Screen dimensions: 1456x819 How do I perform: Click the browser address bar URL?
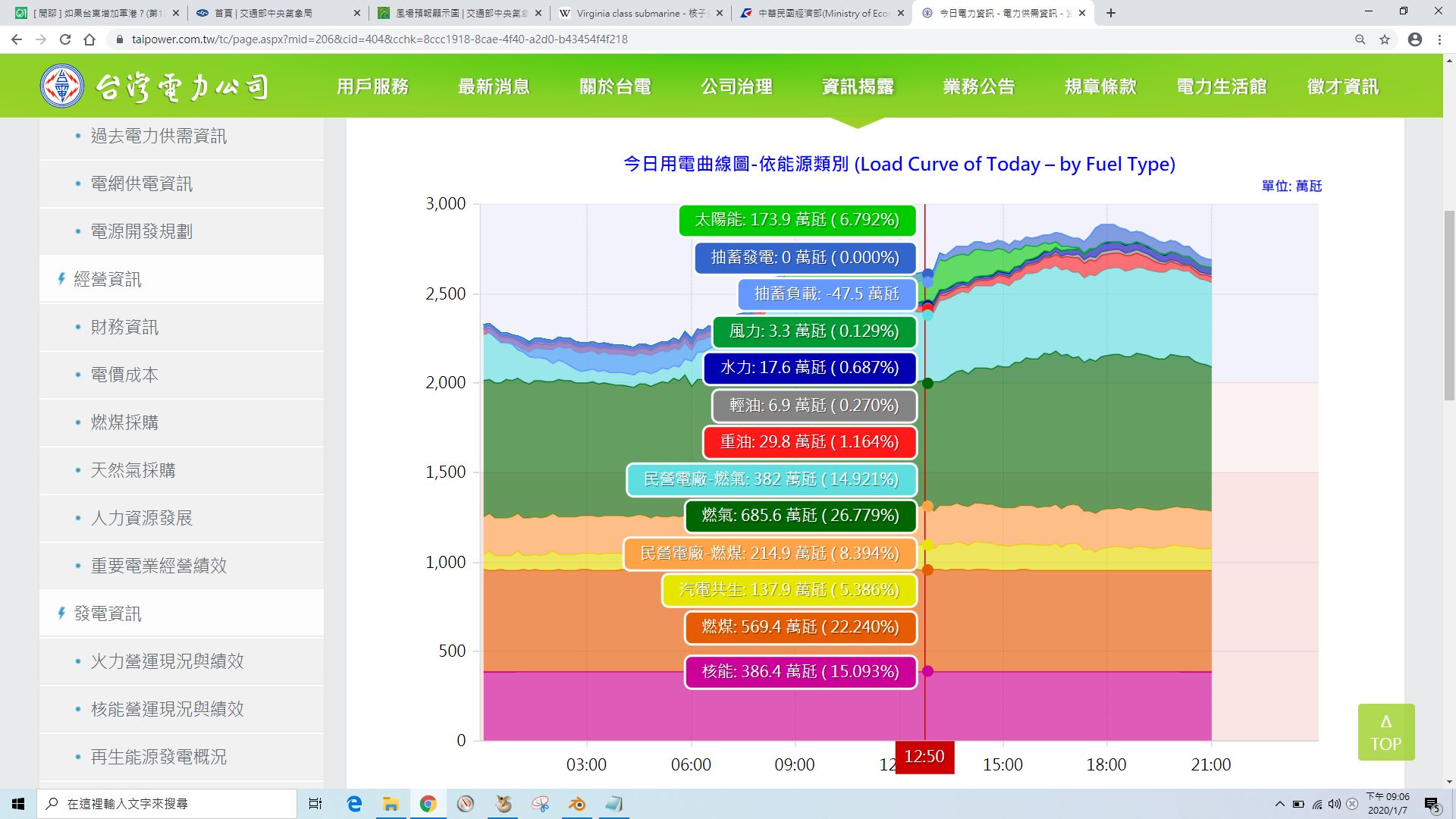[x=379, y=39]
